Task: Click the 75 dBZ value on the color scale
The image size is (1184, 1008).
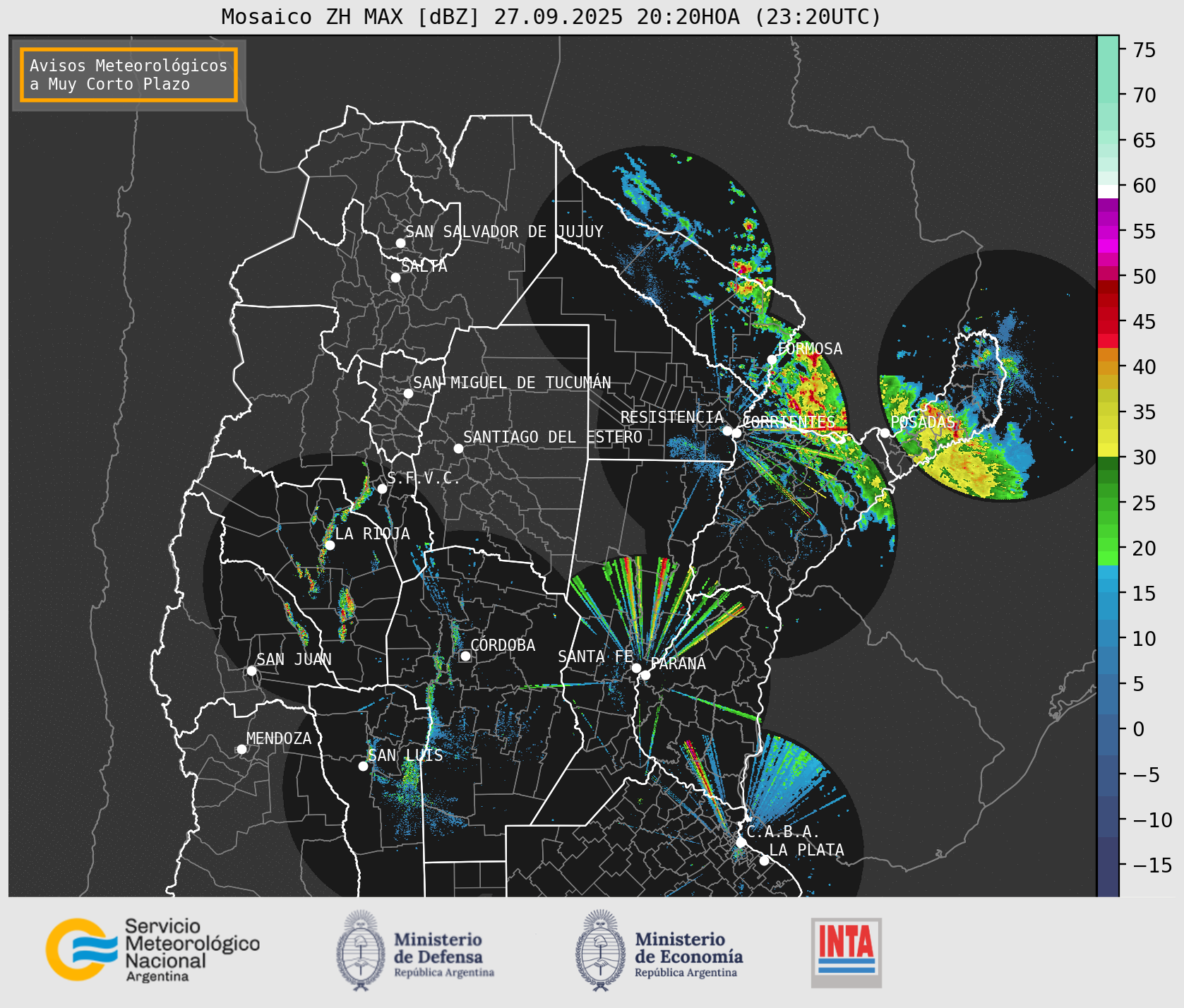Action: [1144, 50]
